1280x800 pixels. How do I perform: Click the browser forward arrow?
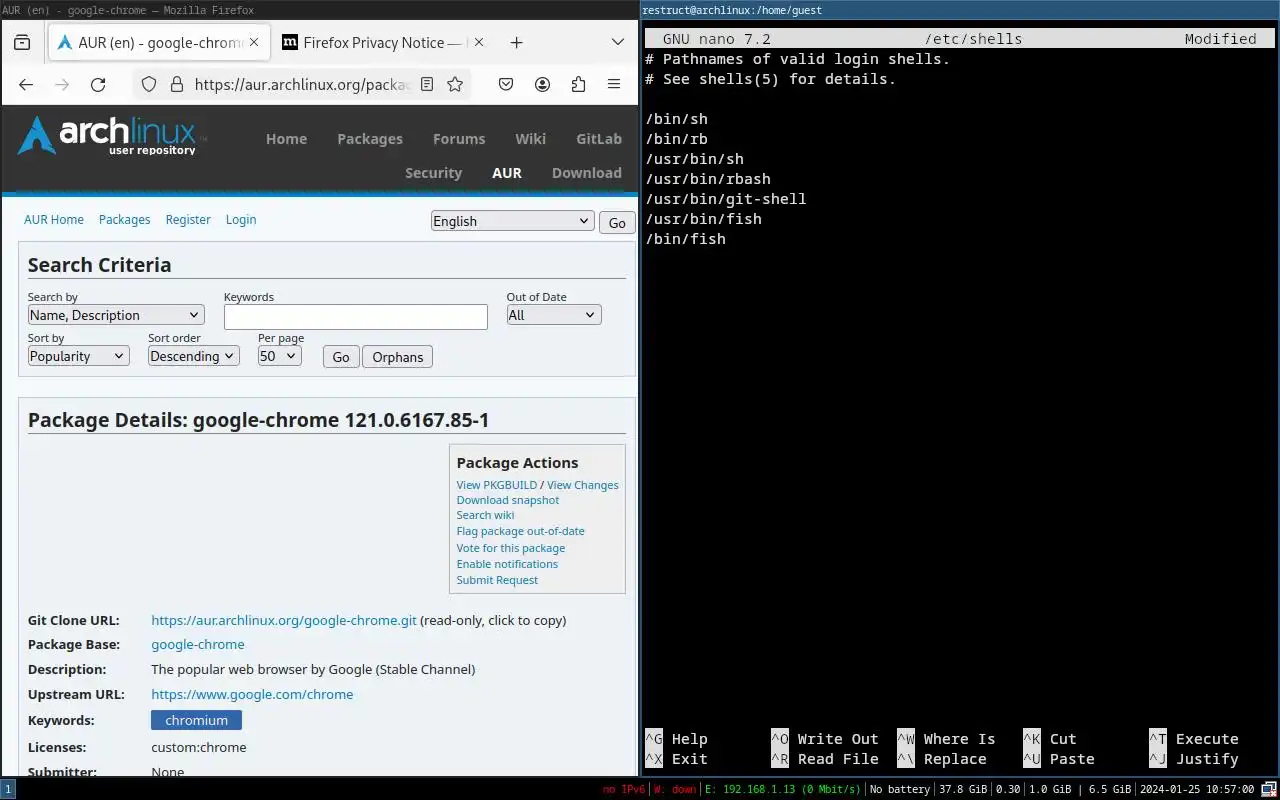click(x=62, y=85)
